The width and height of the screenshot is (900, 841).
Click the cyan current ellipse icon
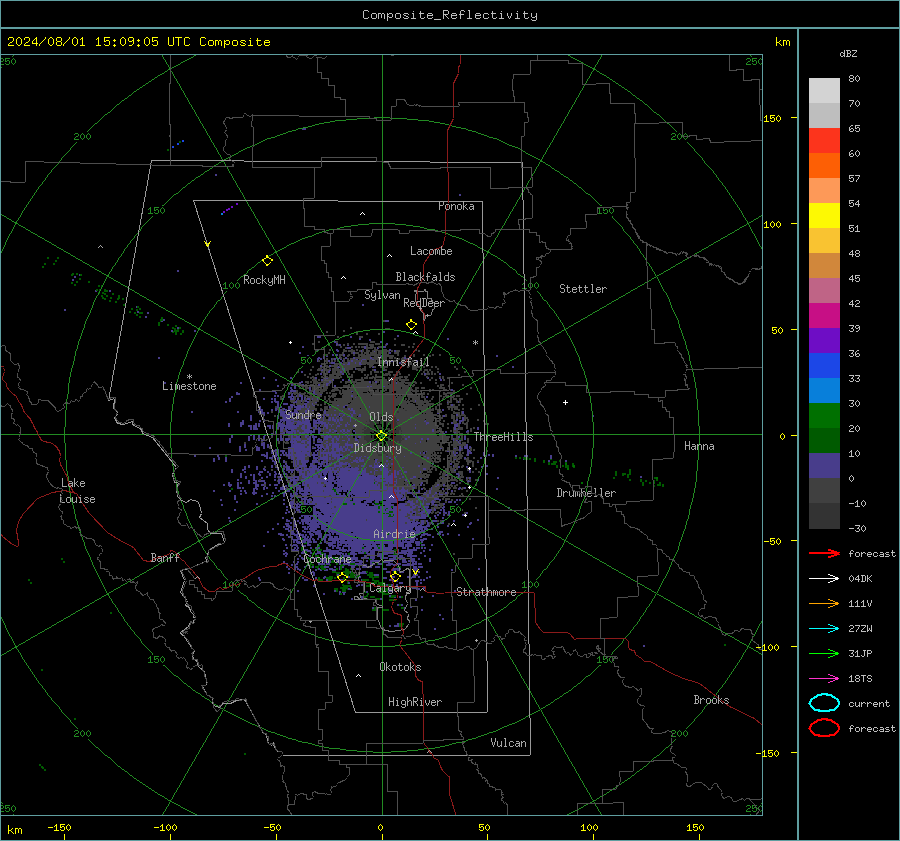(824, 703)
